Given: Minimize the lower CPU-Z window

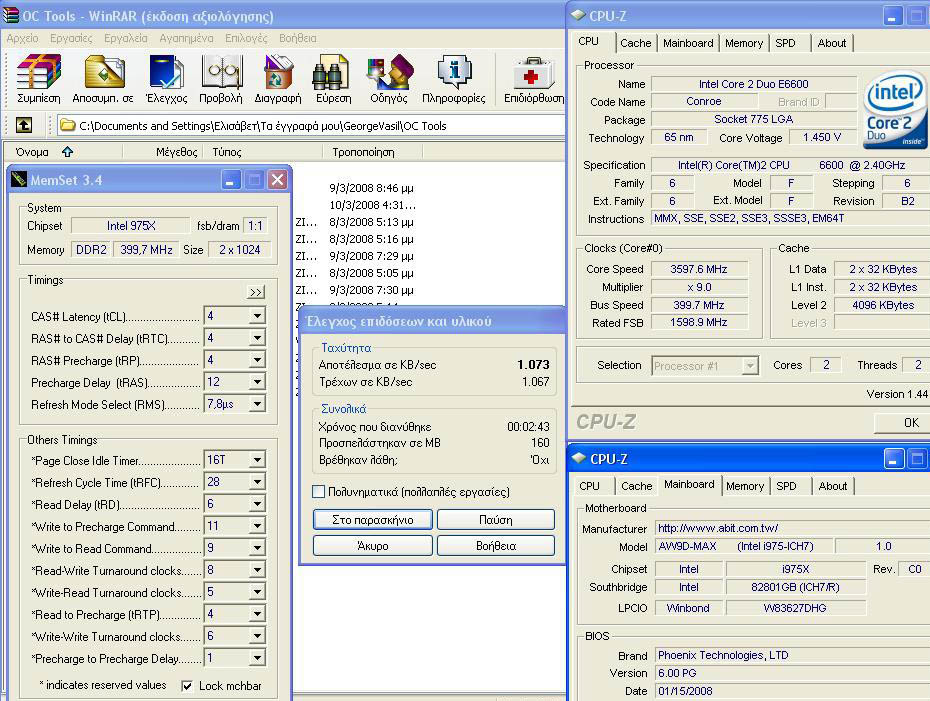Looking at the screenshot, I should 893,458.
